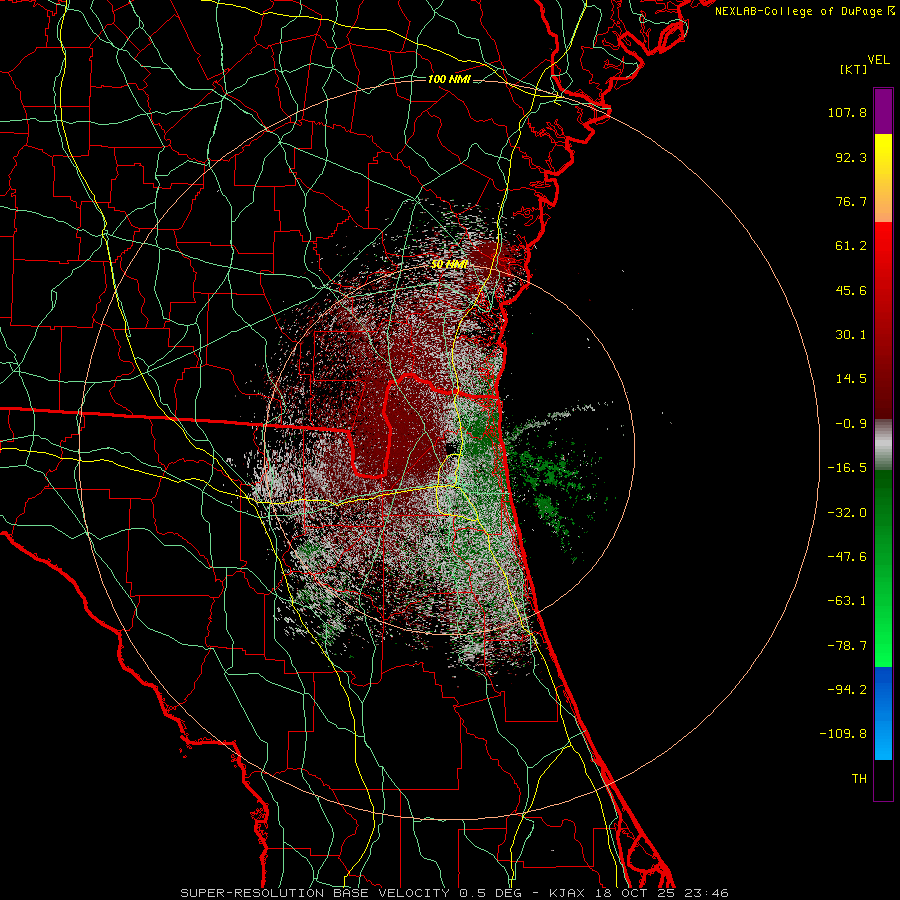Screen dimensions: 900x900
Task: Click the 45.6 velocity scale value
Action: pos(851,290)
